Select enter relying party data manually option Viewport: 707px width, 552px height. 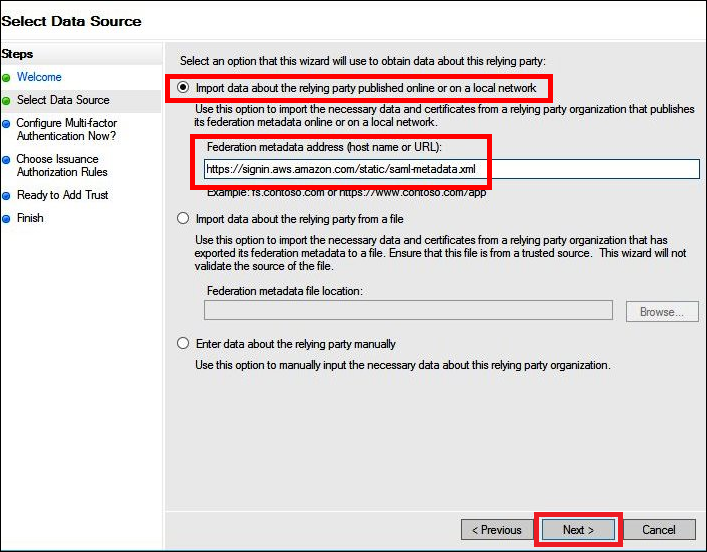(x=183, y=344)
